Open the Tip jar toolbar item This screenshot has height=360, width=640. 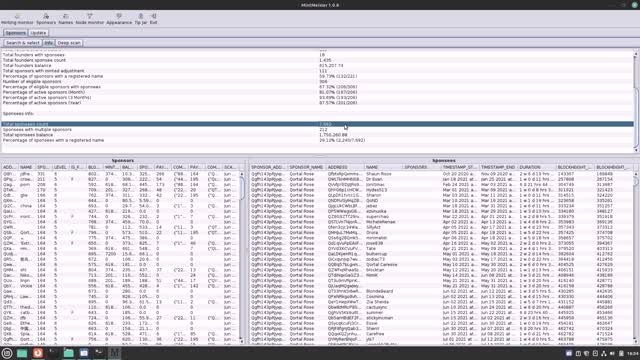pos(140,19)
